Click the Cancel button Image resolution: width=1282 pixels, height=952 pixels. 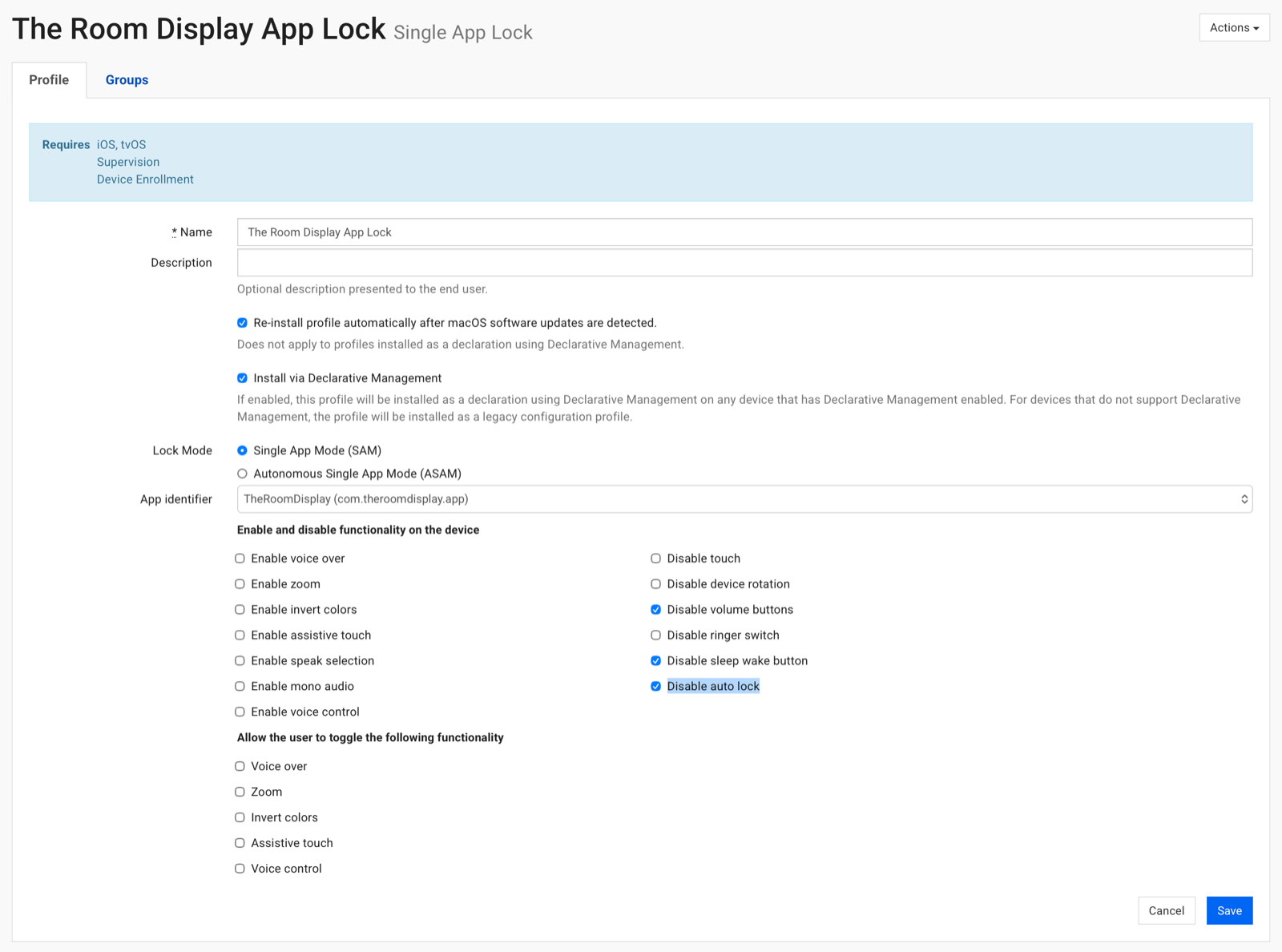1166,911
